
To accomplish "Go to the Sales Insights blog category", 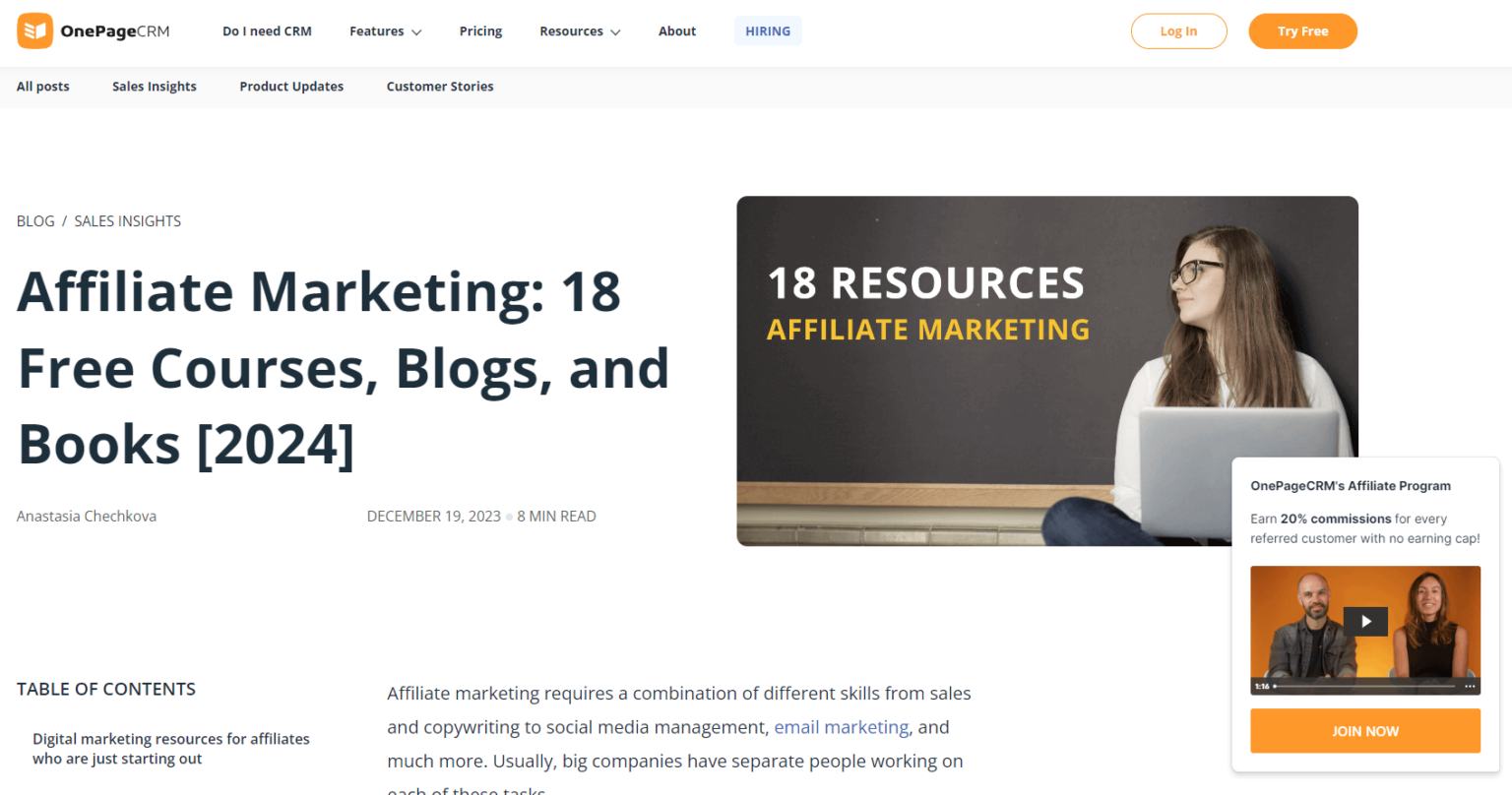I will tap(154, 87).
